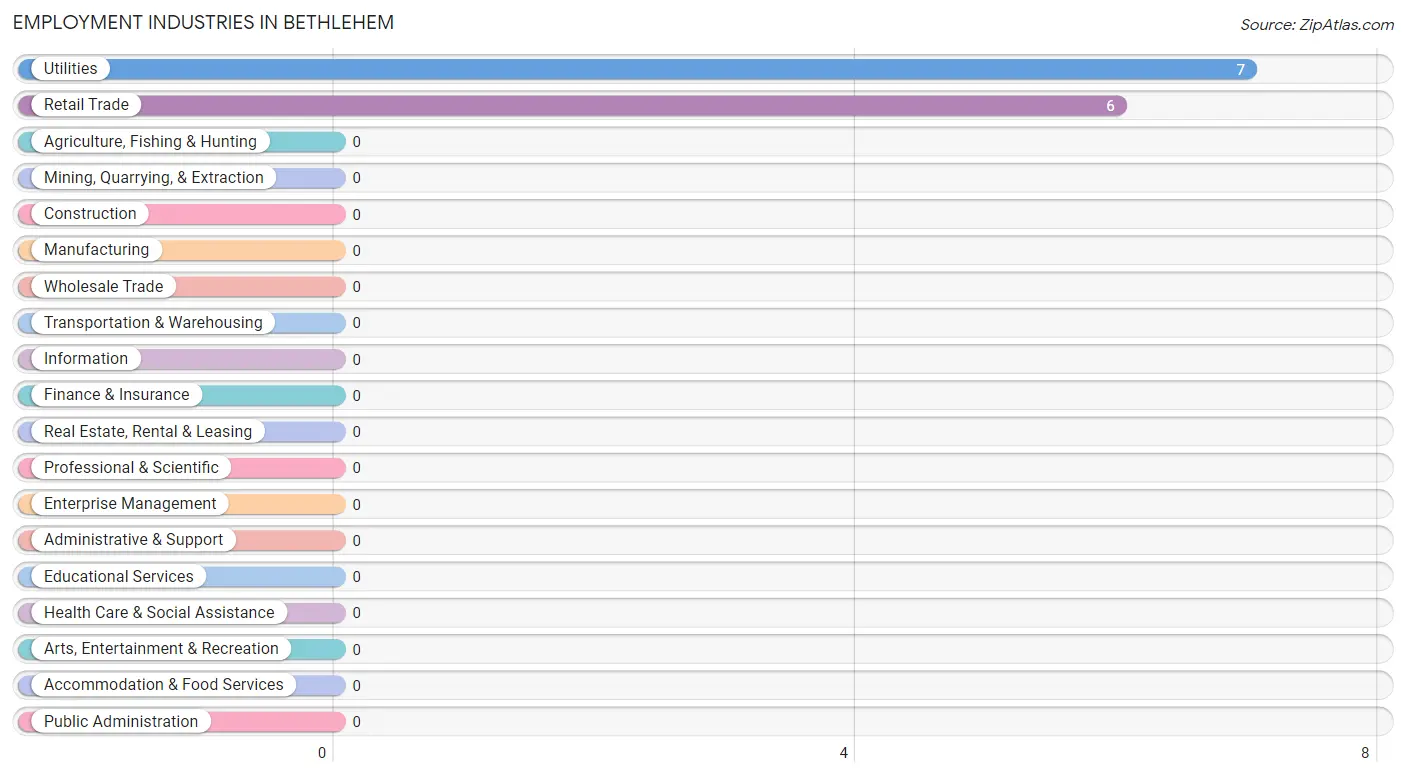Click the Agriculture, Fishing & Hunting label
Viewport: 1406px width, 776px height.
point(150,142)
